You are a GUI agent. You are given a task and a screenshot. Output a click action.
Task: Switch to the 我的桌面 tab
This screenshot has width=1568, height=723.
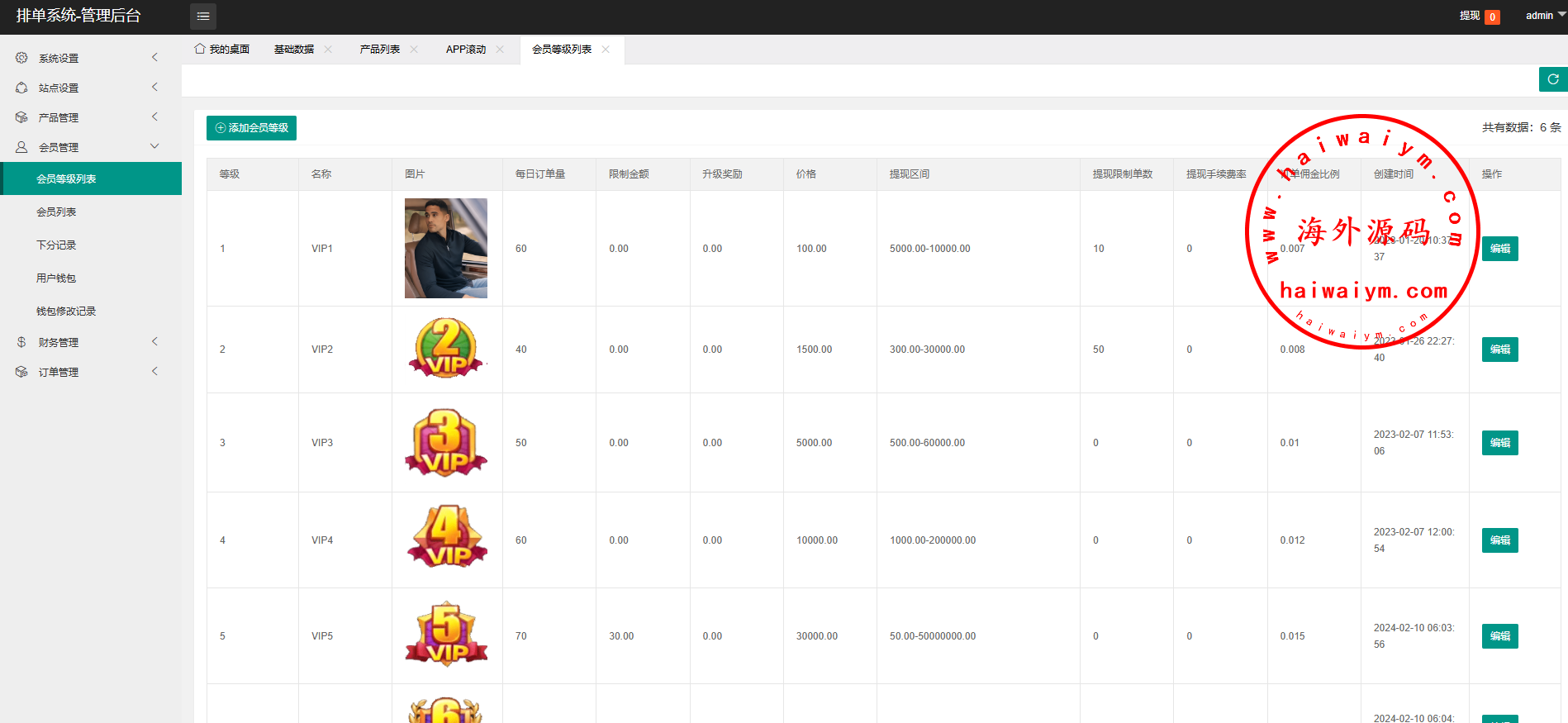click(x=222, y=50)
